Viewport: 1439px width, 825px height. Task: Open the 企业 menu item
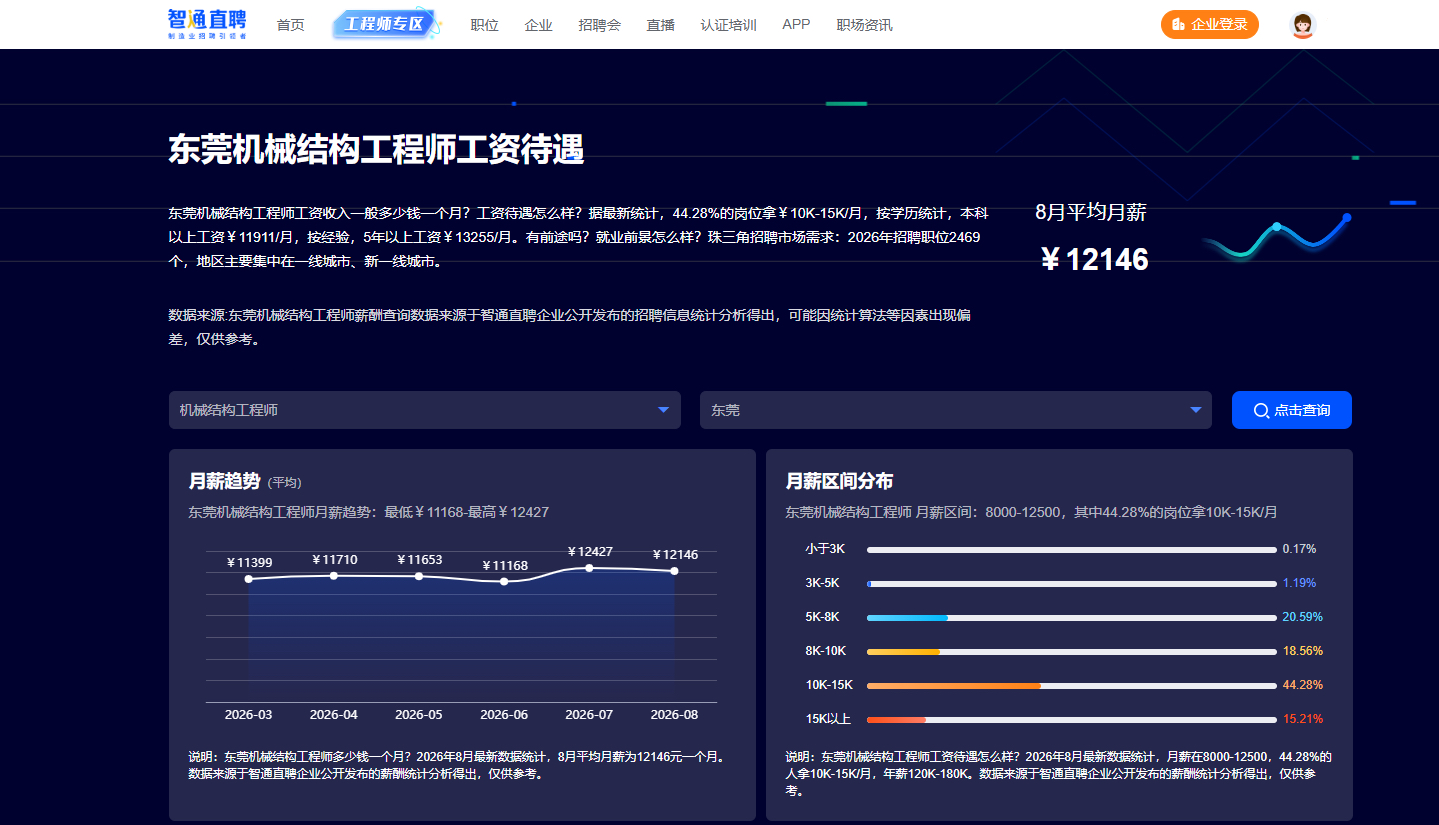(x=539, y=25)
